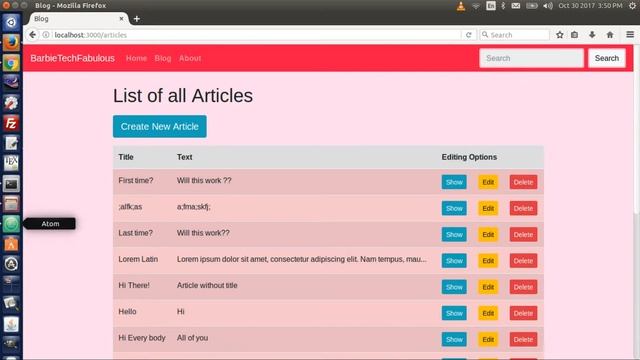This screenshot has height=360, width=640.
Task: Delete the 'Hi There!' article
Action: 523,287
